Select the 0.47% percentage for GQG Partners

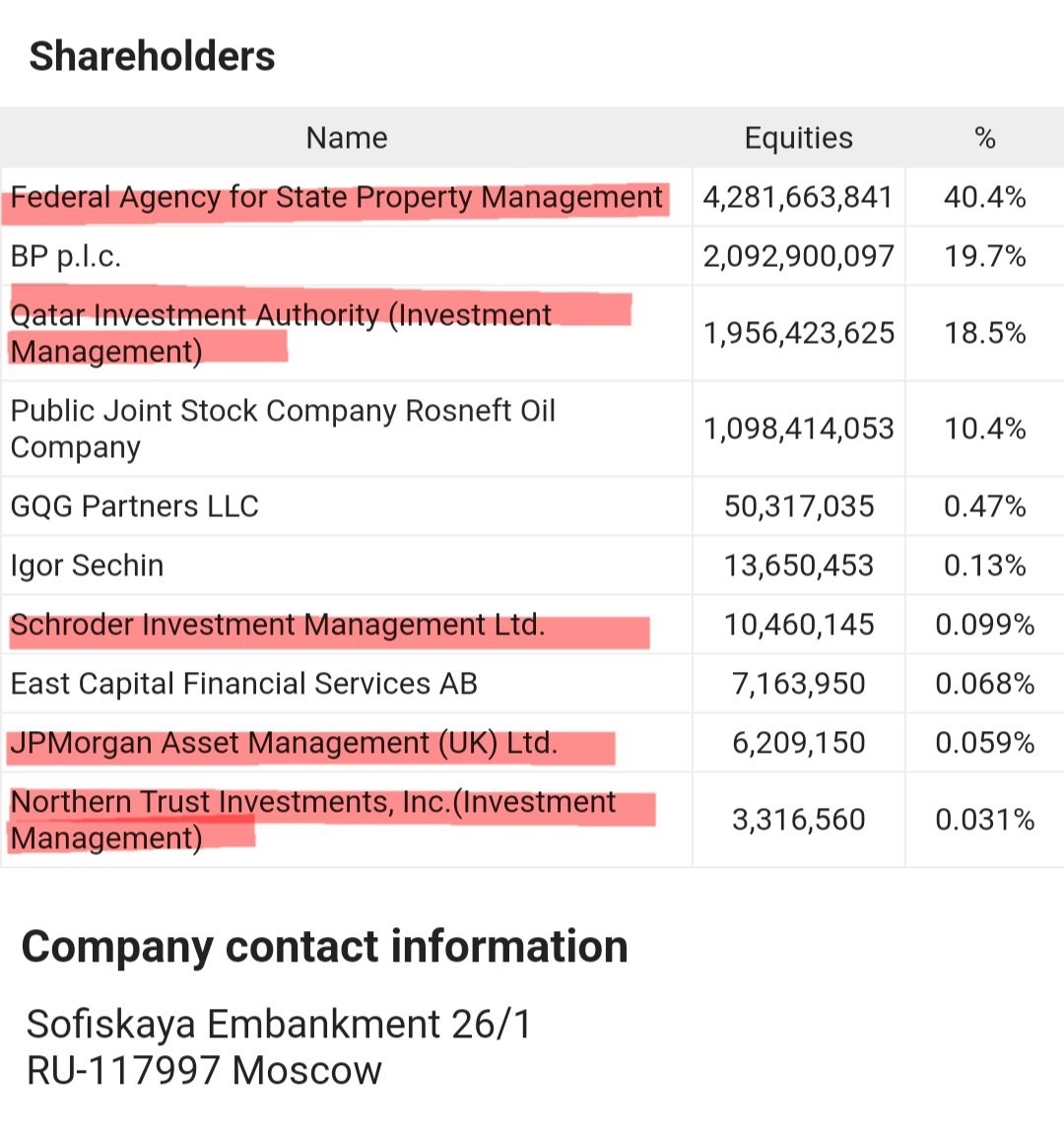pyautogui.click(x=984, y=506)
